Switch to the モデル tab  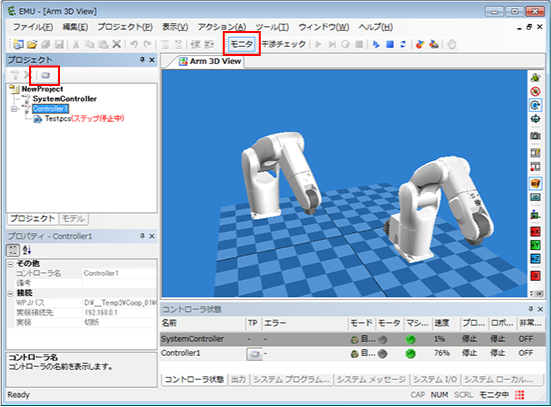(x=73, y=219)
